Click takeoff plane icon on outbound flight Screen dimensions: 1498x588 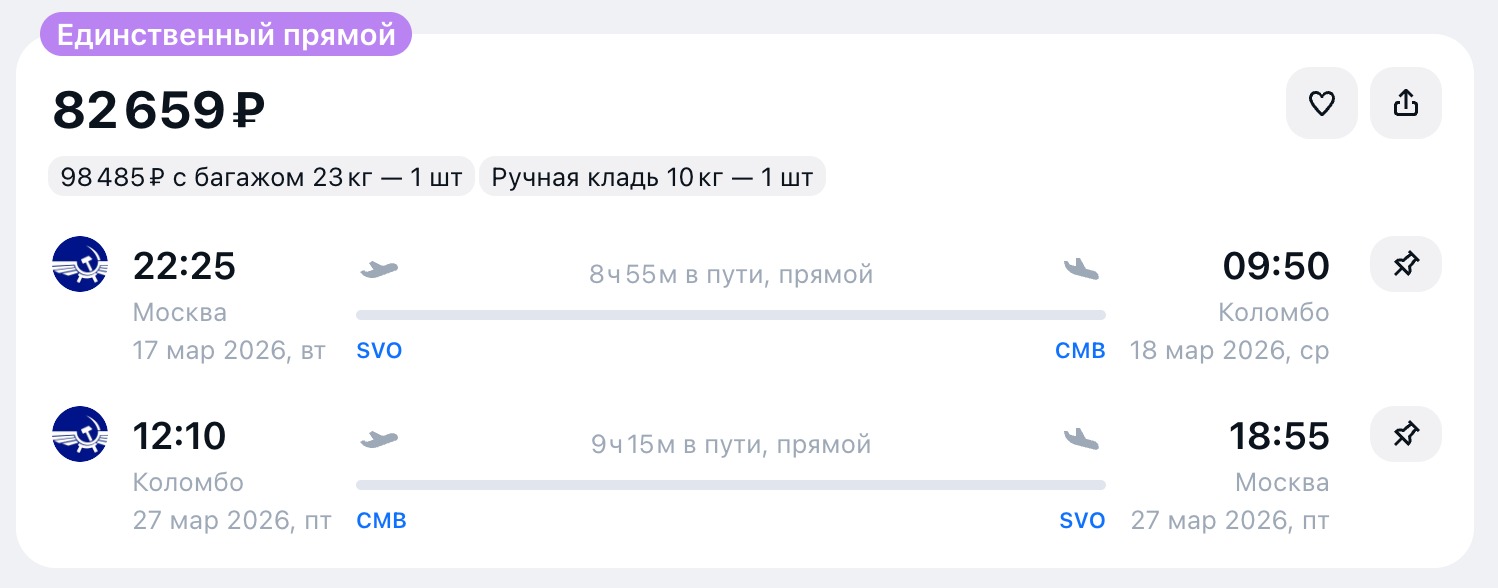(378, 269)
